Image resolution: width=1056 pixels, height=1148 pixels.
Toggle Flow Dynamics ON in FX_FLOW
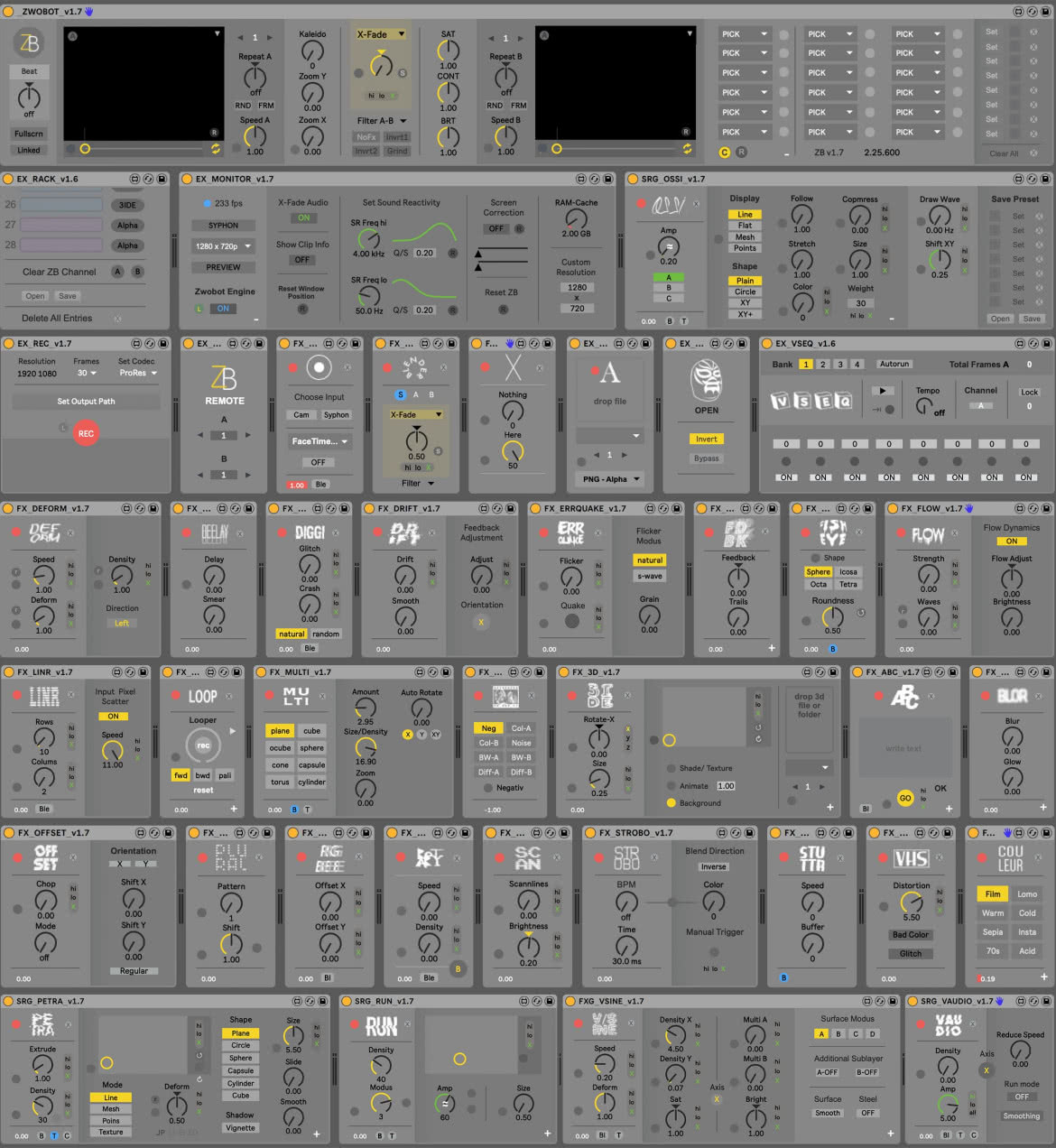tap(1011, 542)
